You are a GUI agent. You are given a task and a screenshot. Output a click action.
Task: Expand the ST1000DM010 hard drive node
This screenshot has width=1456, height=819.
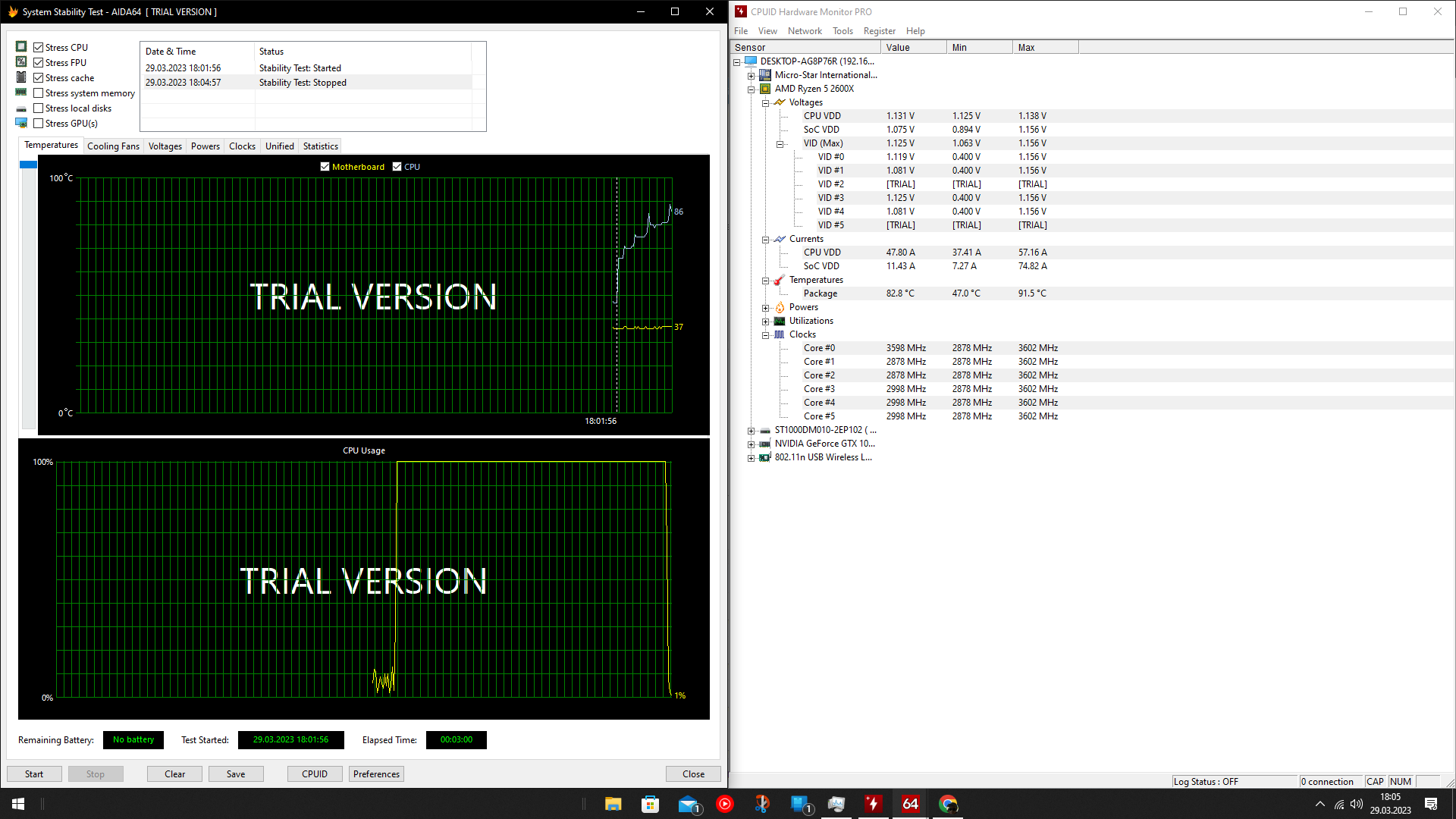(x=751, y=431)
